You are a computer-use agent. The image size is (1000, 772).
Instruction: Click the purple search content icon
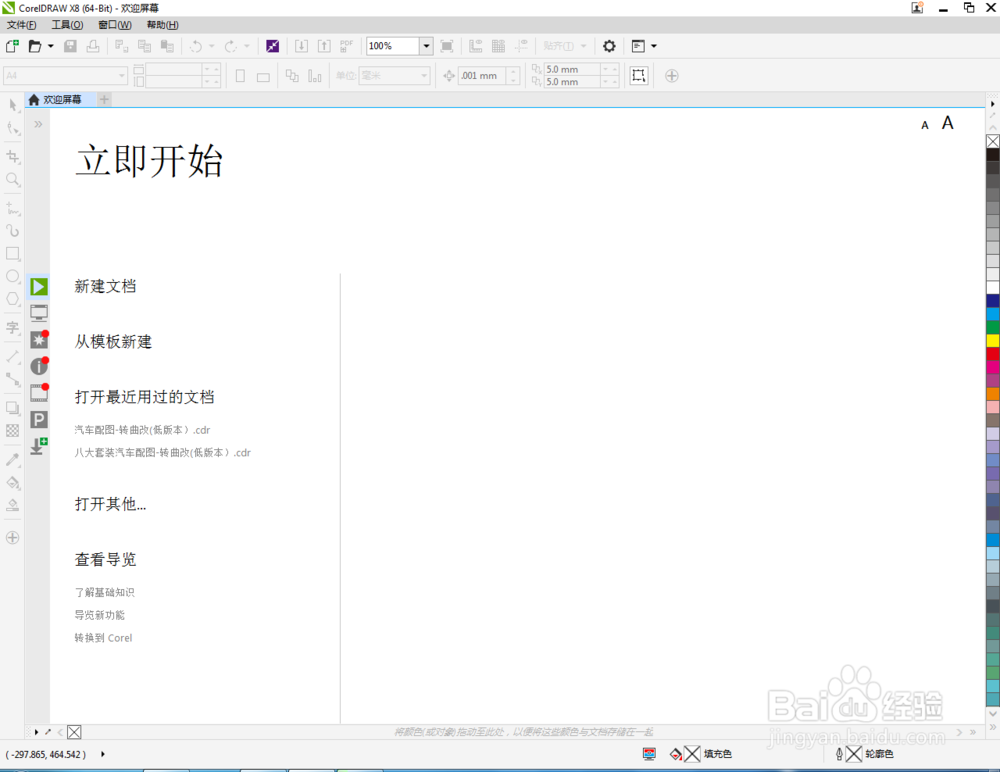coord(272,46)
